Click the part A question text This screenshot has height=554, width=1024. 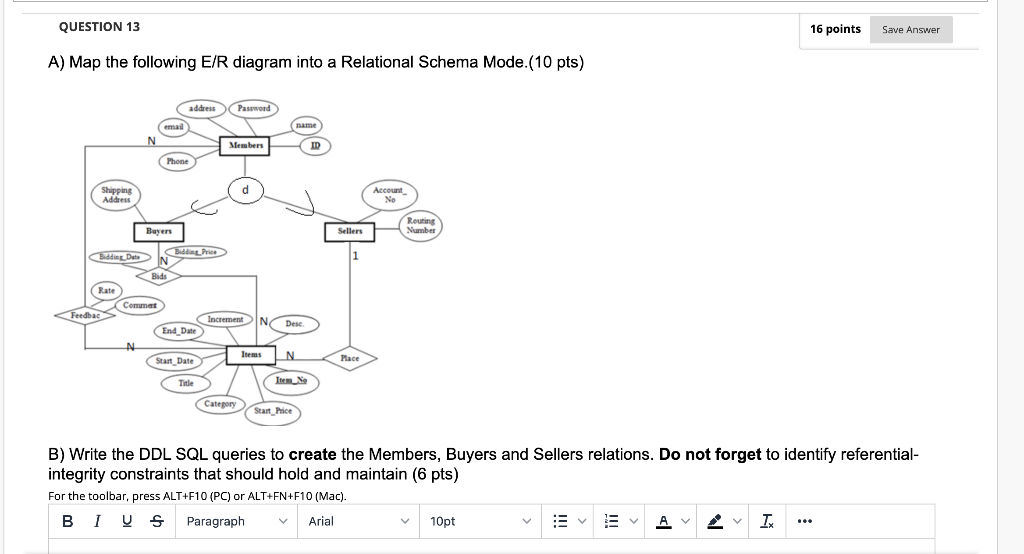[x=316, y=62]
